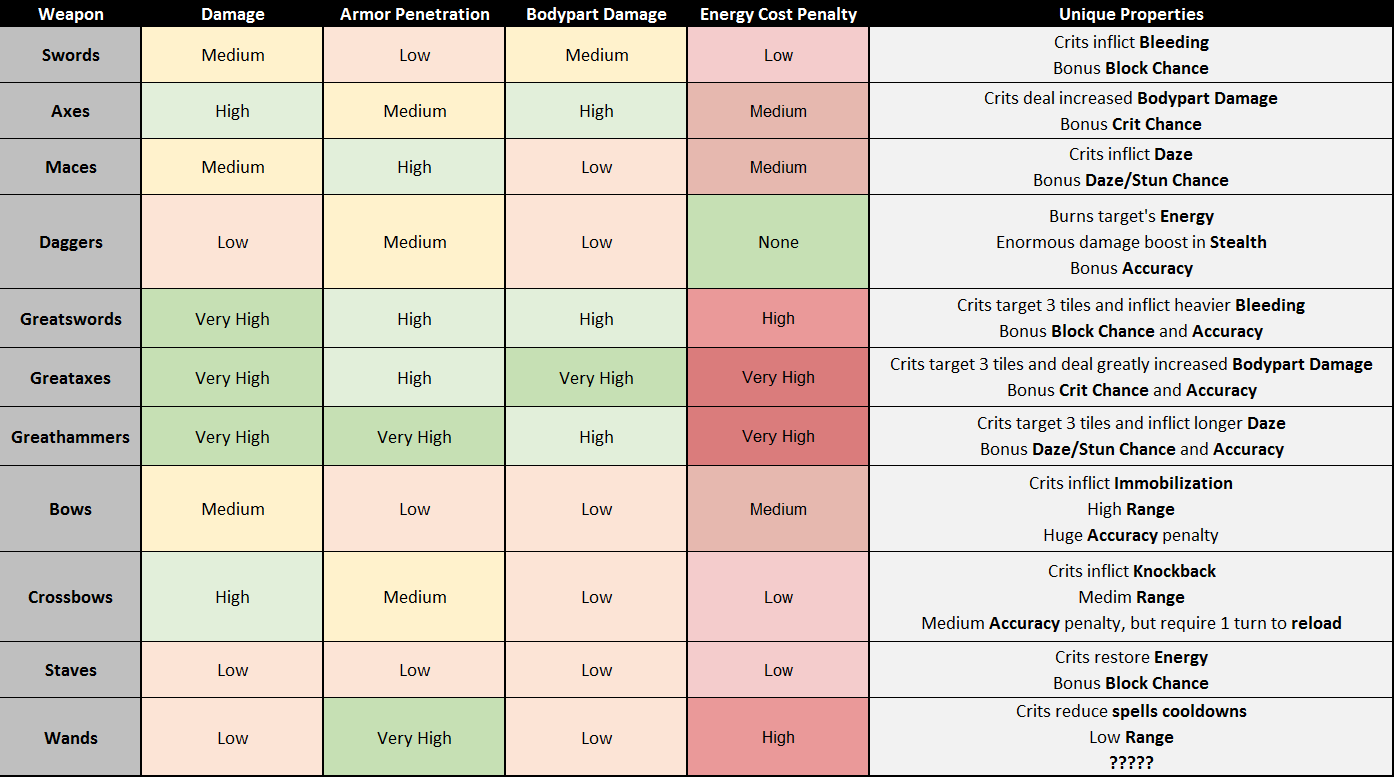Click the Bows Unique Properties cell
The width and height of the screenshot is (1394, 777).
[x=1131, y=509]
